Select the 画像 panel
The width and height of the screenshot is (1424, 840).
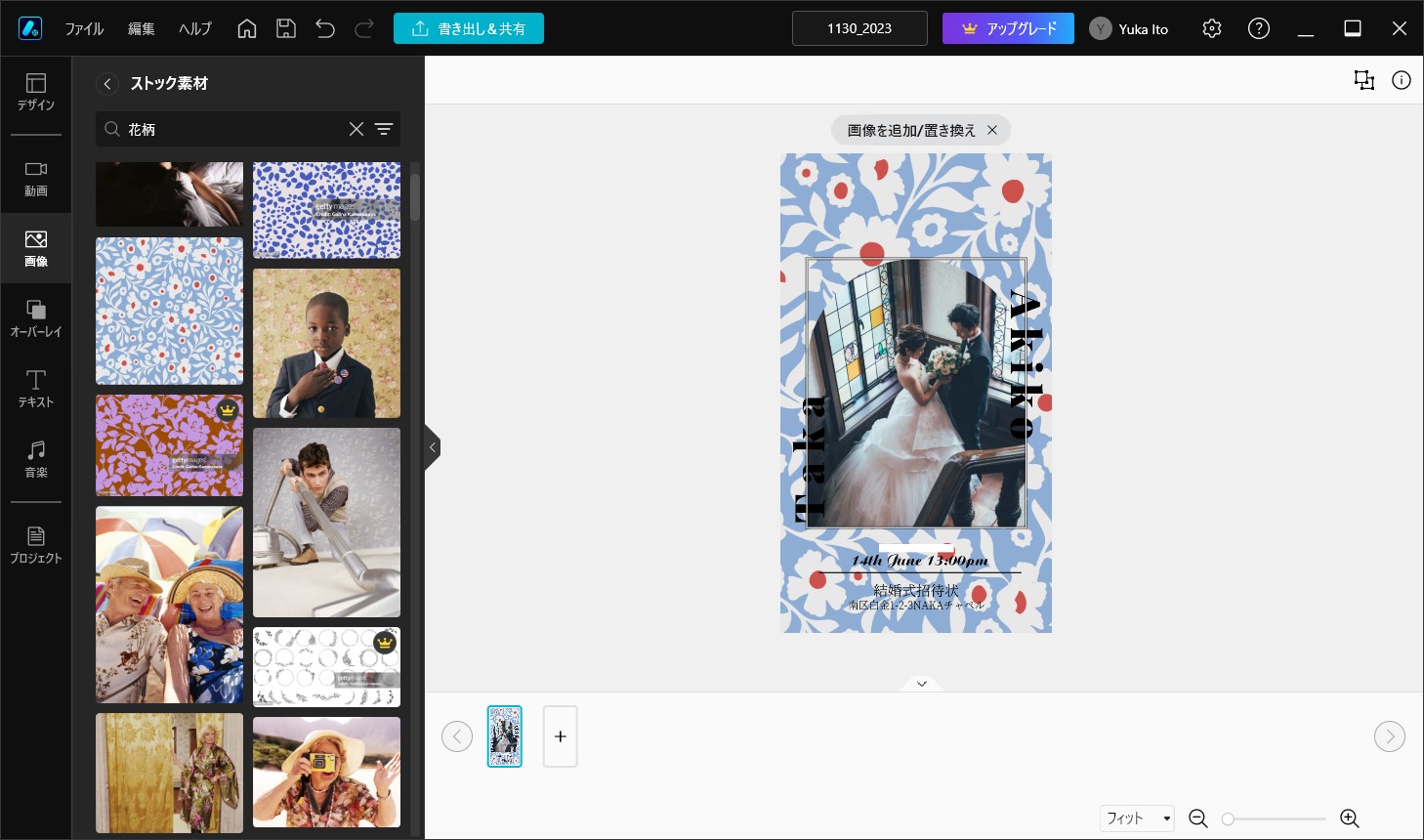click(36, 248)
